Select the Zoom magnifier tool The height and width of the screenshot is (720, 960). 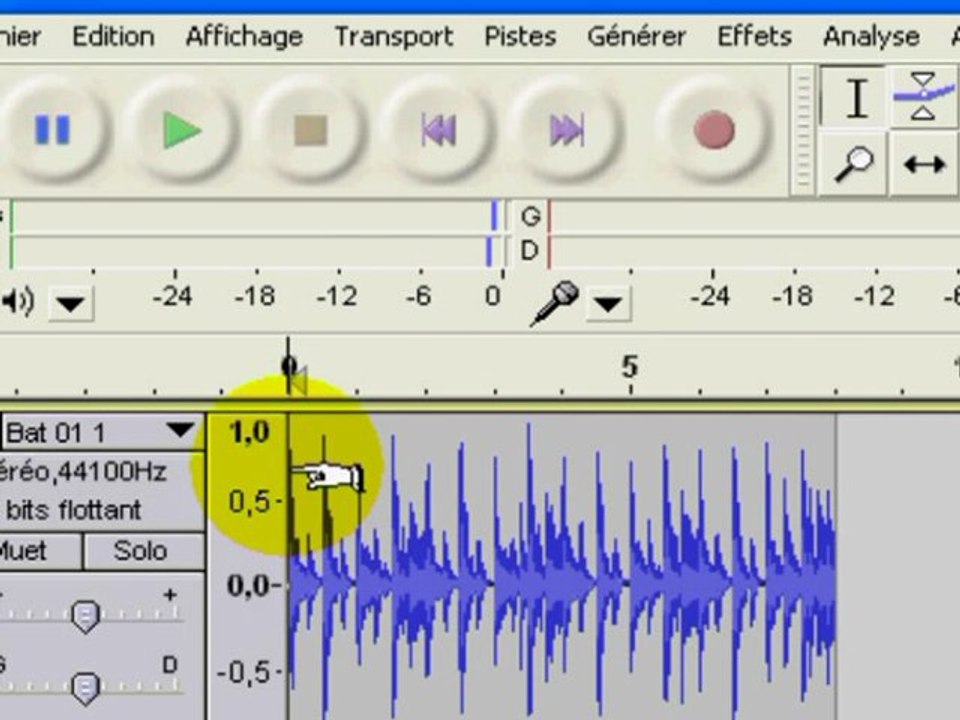(x=855, y=163)
